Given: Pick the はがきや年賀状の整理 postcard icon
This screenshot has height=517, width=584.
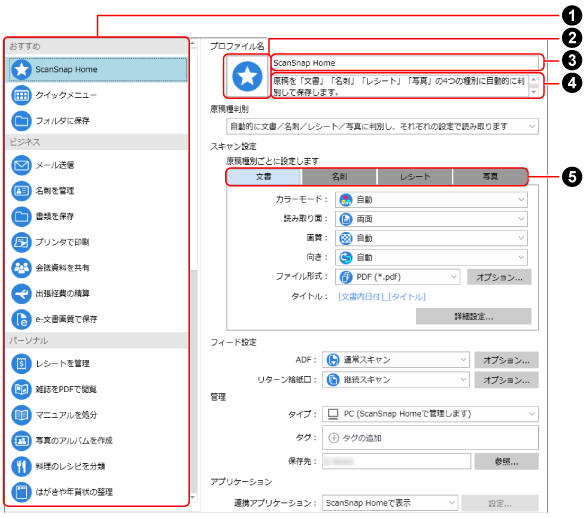Looking at the screenshot, I should [21, 492].
